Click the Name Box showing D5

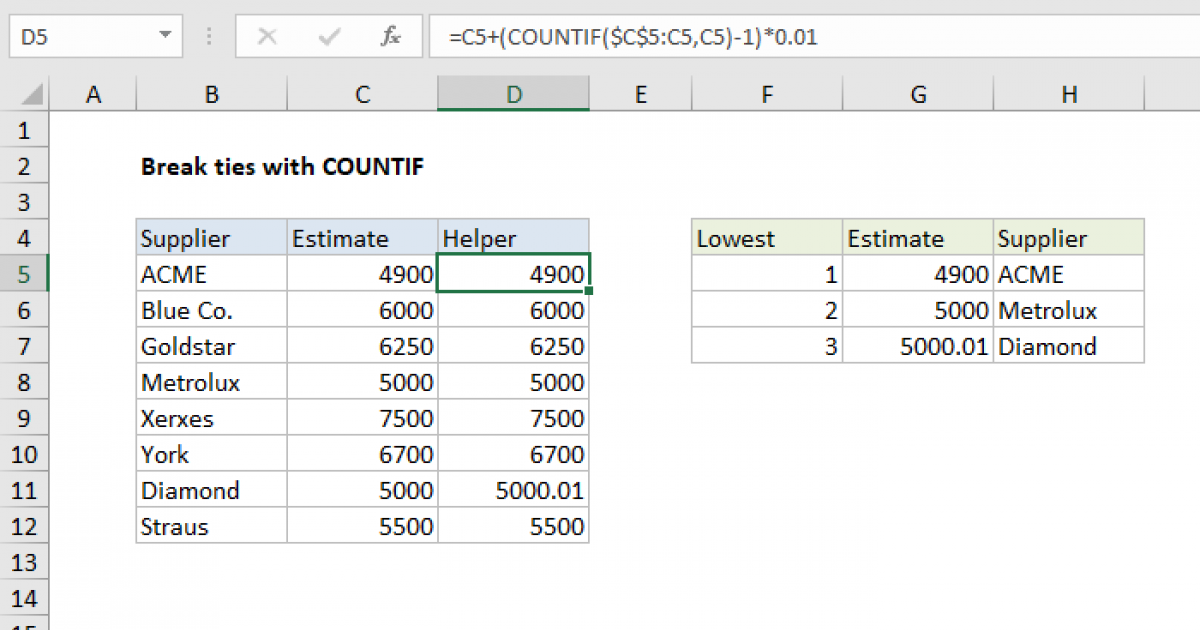click(80, 37)
